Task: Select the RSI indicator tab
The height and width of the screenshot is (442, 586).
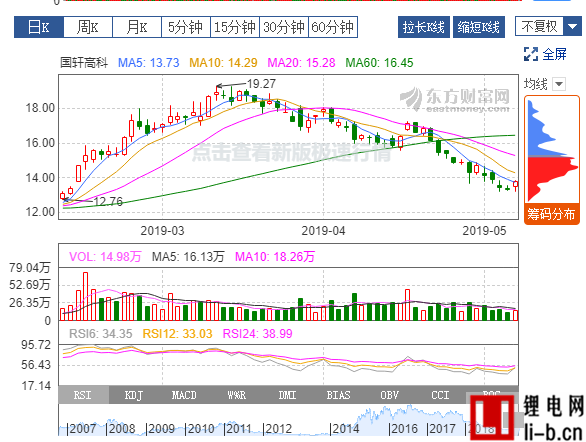Action: click(x=83, y=395)
